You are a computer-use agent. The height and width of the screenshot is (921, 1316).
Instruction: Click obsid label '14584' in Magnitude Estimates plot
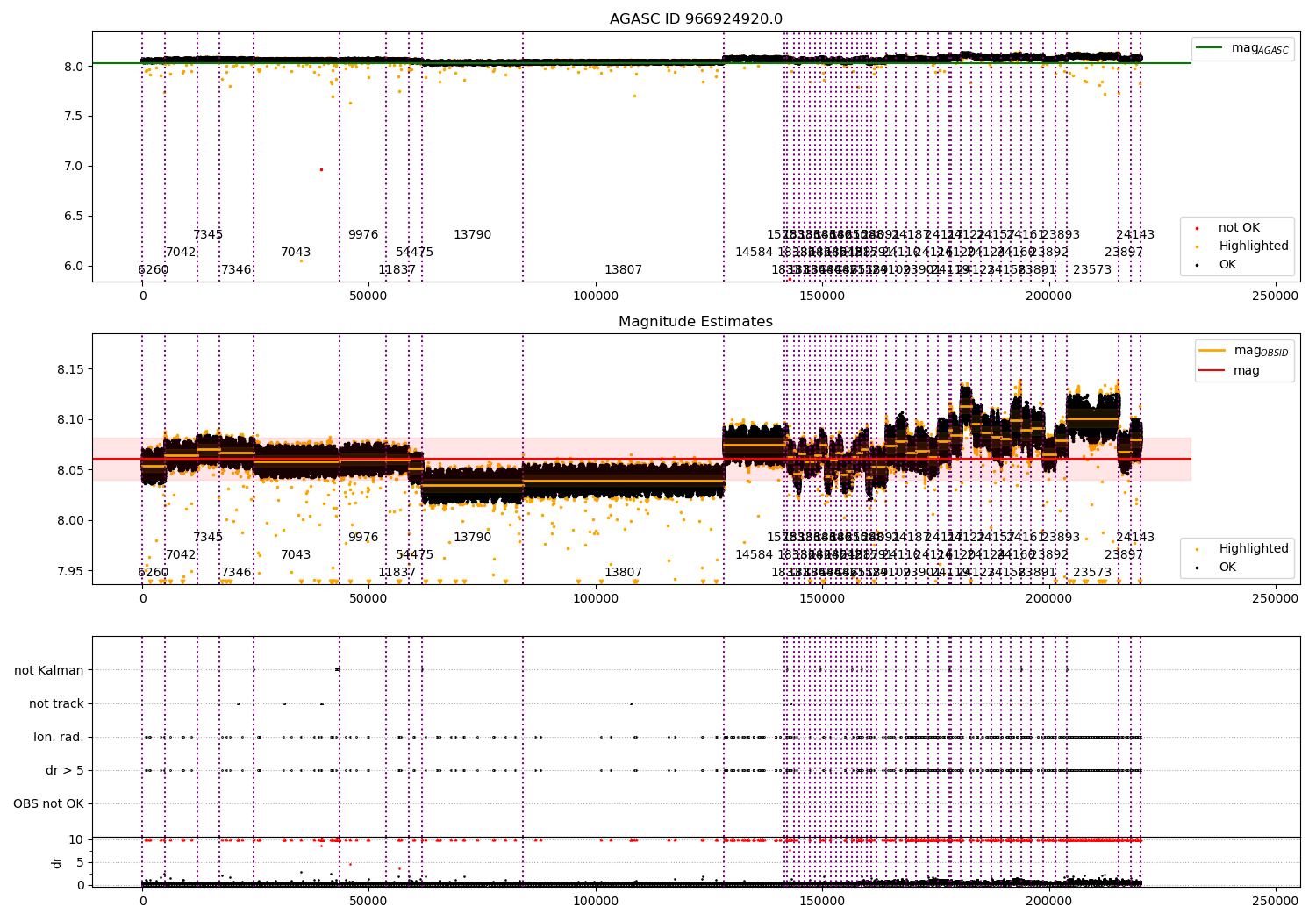755,555
